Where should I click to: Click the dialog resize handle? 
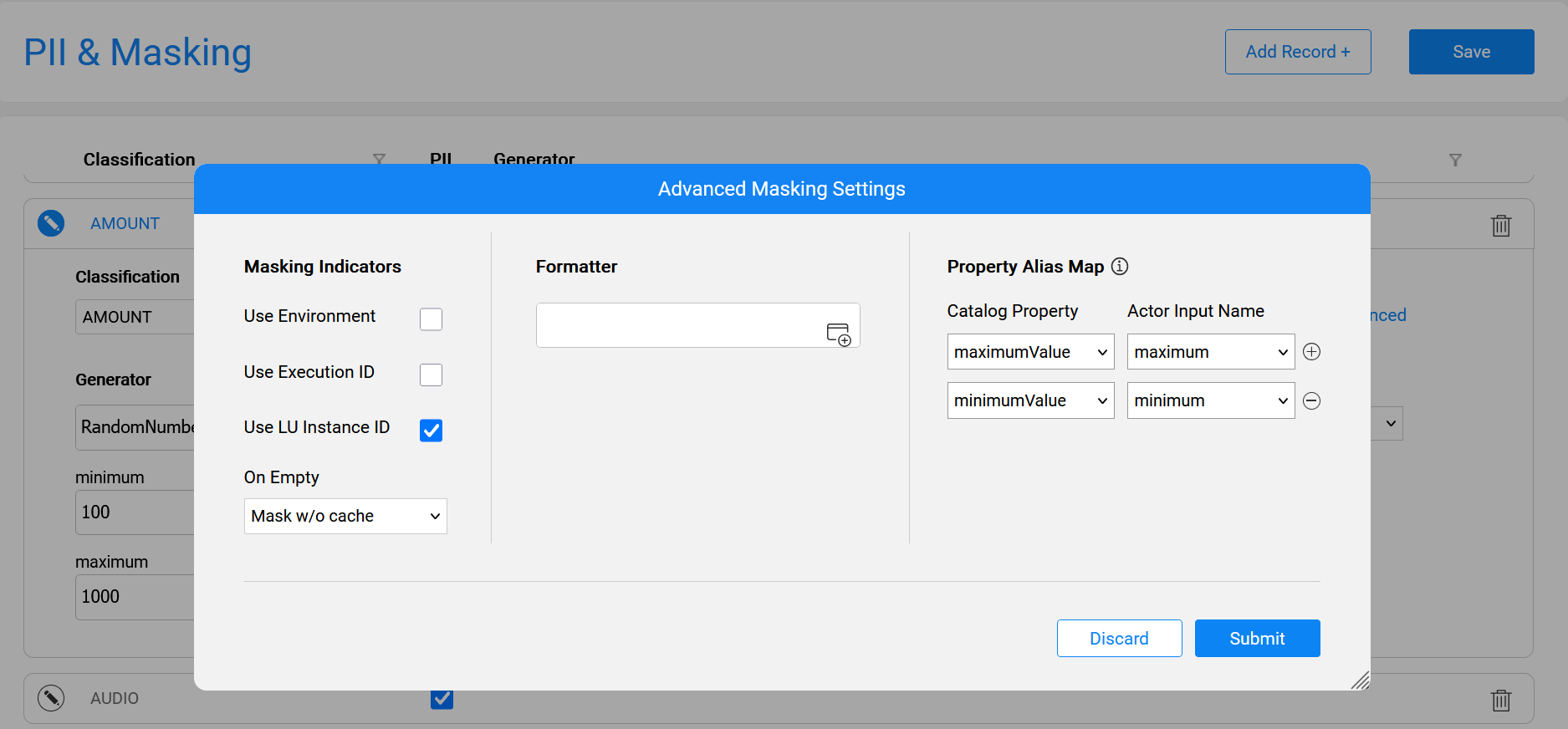(1361, 681)
